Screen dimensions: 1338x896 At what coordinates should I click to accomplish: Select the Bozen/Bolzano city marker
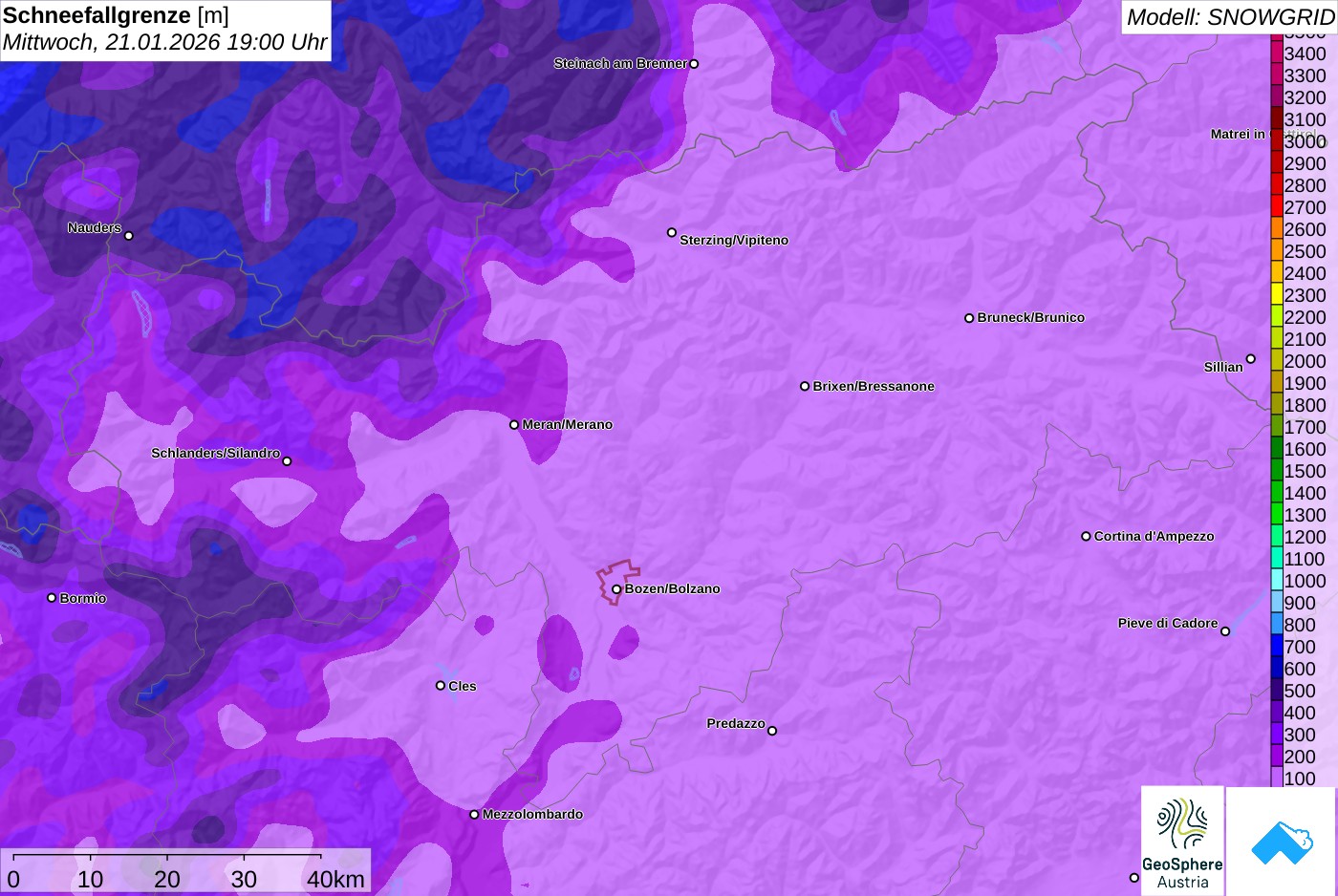(x=616, y=589)
